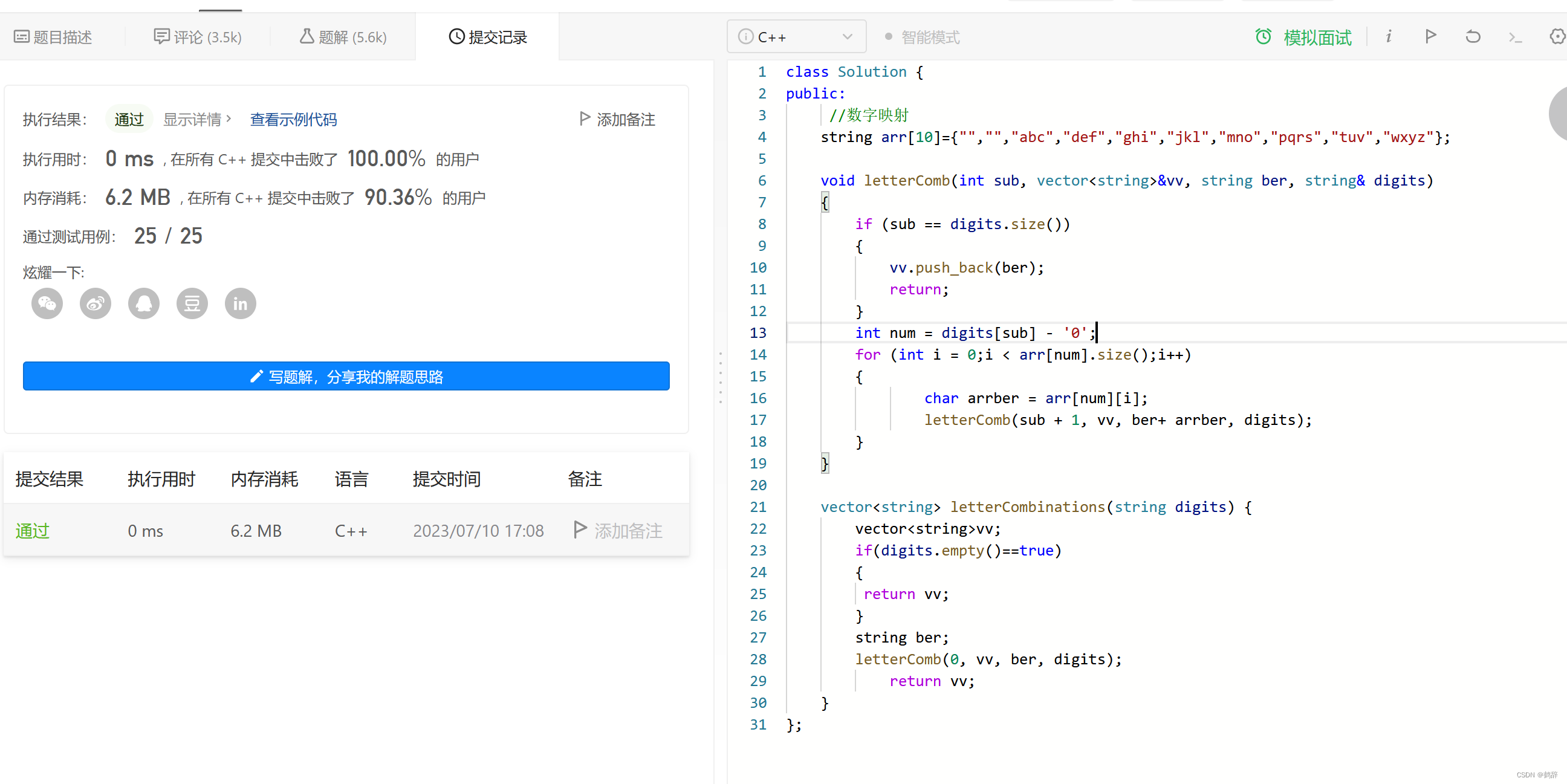Click line number 21 in the gutter
1567x784 pixels.
758,507
